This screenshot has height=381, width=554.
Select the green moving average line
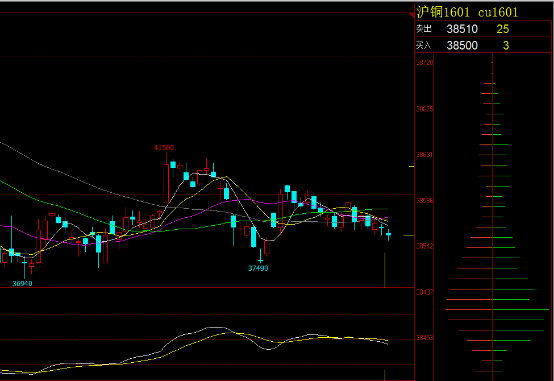pos(71,209)
